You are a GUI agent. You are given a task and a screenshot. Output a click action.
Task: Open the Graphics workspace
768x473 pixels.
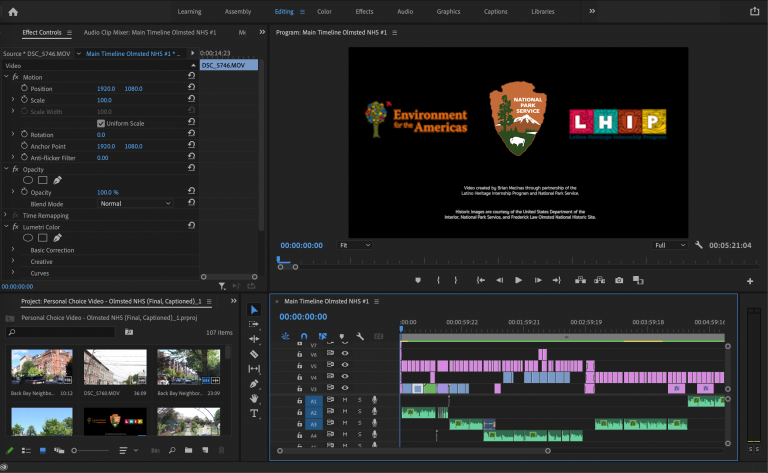pyautogui.click(x=449, y=12)
